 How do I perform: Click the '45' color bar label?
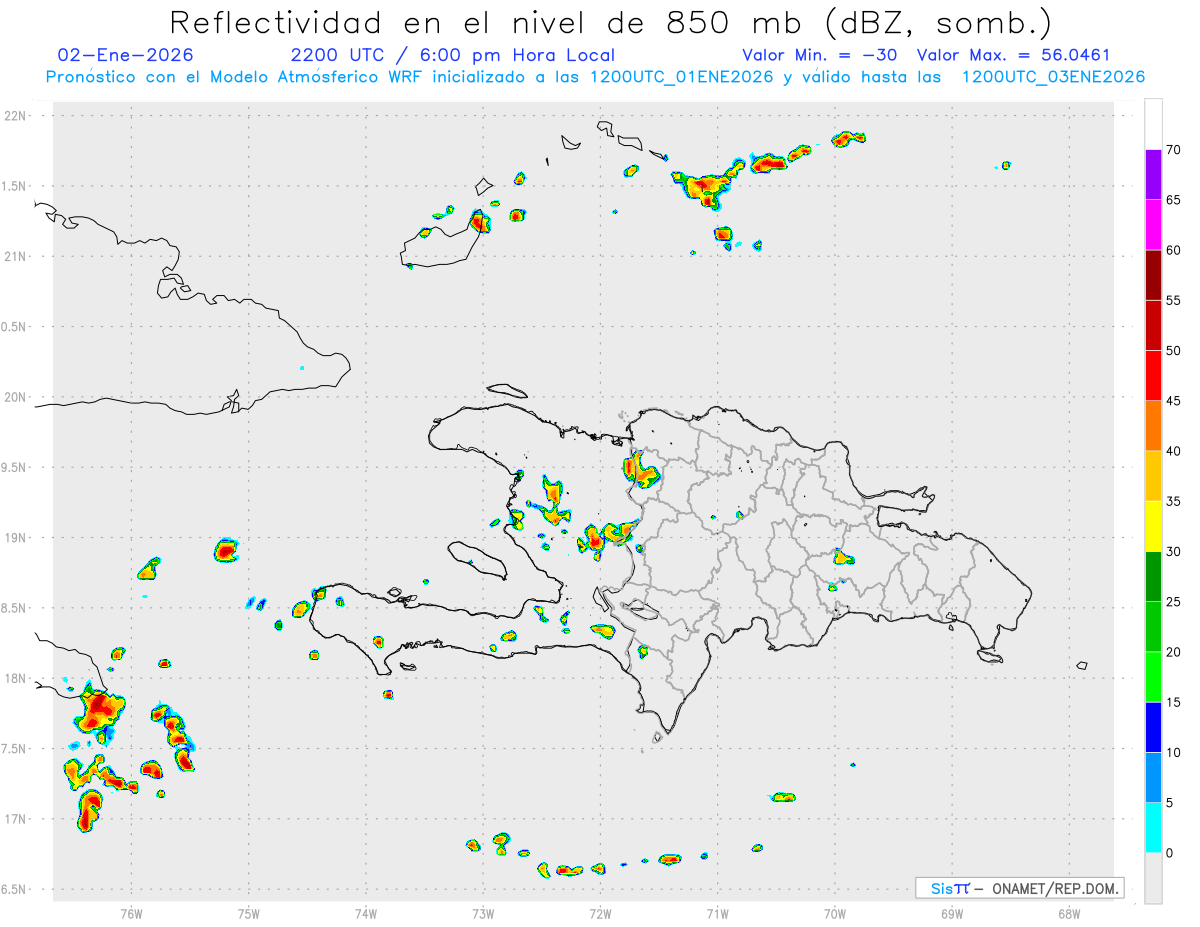pyautogui.click(x=1174, y=401)
